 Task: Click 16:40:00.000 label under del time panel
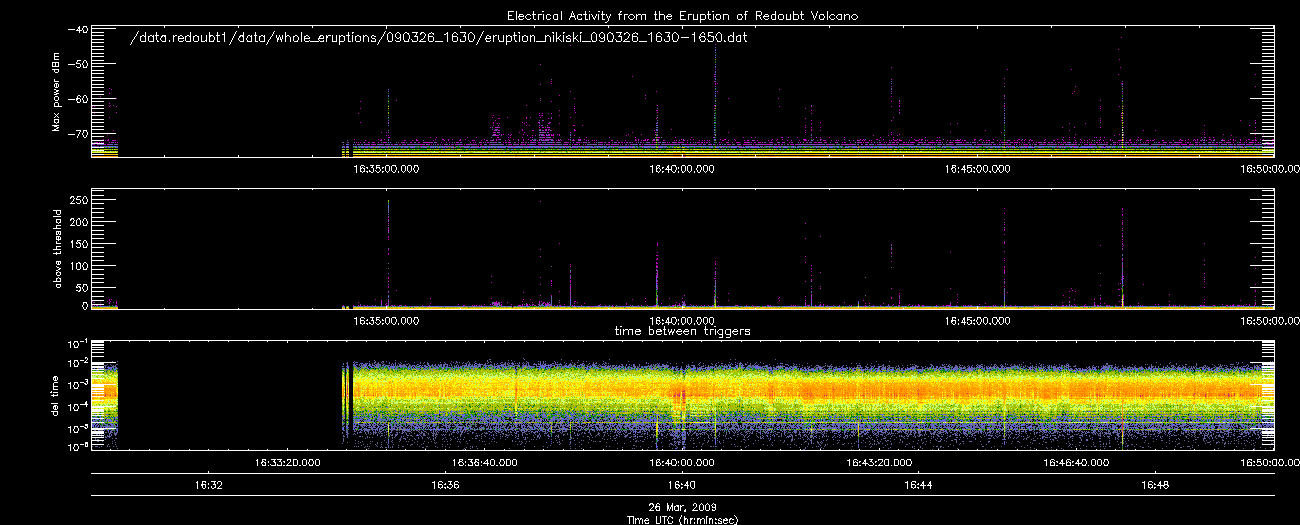coord(682,462)
